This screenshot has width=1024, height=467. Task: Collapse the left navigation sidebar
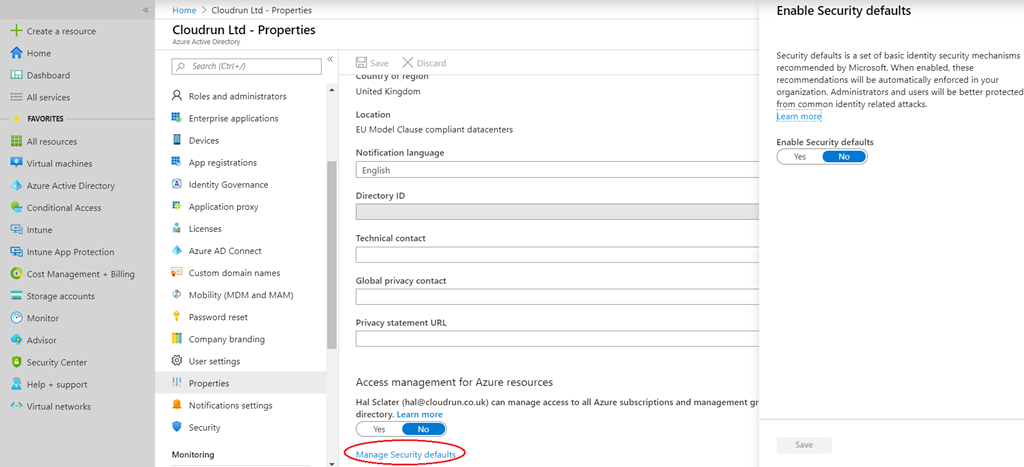(146, 9)
